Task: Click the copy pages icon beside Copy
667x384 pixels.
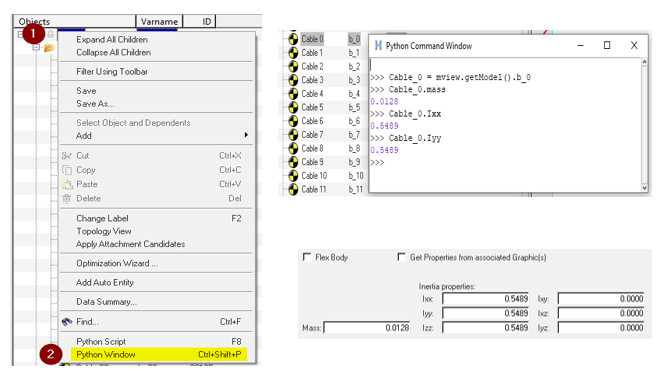Action: pos(67,170)
